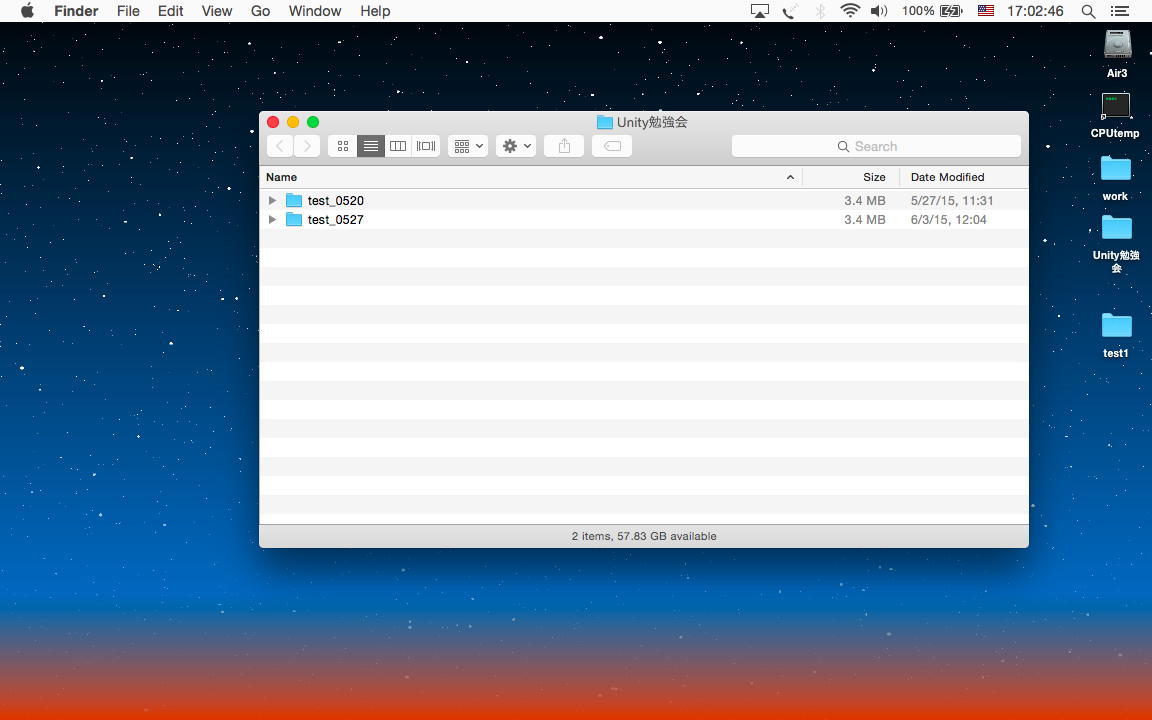Enable Cover Flow view
1152x720 pixels.
click(426, 146)
